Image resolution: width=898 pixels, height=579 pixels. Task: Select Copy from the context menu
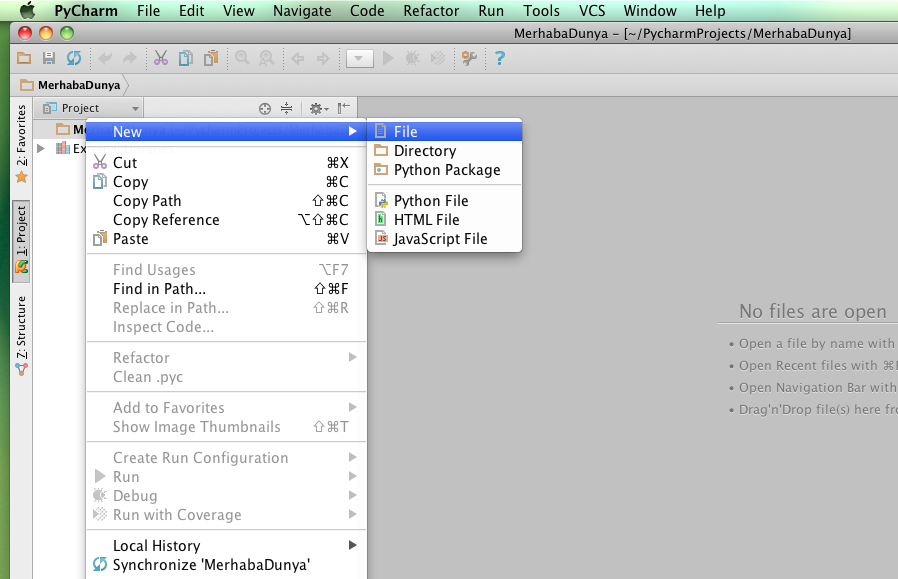226,182
